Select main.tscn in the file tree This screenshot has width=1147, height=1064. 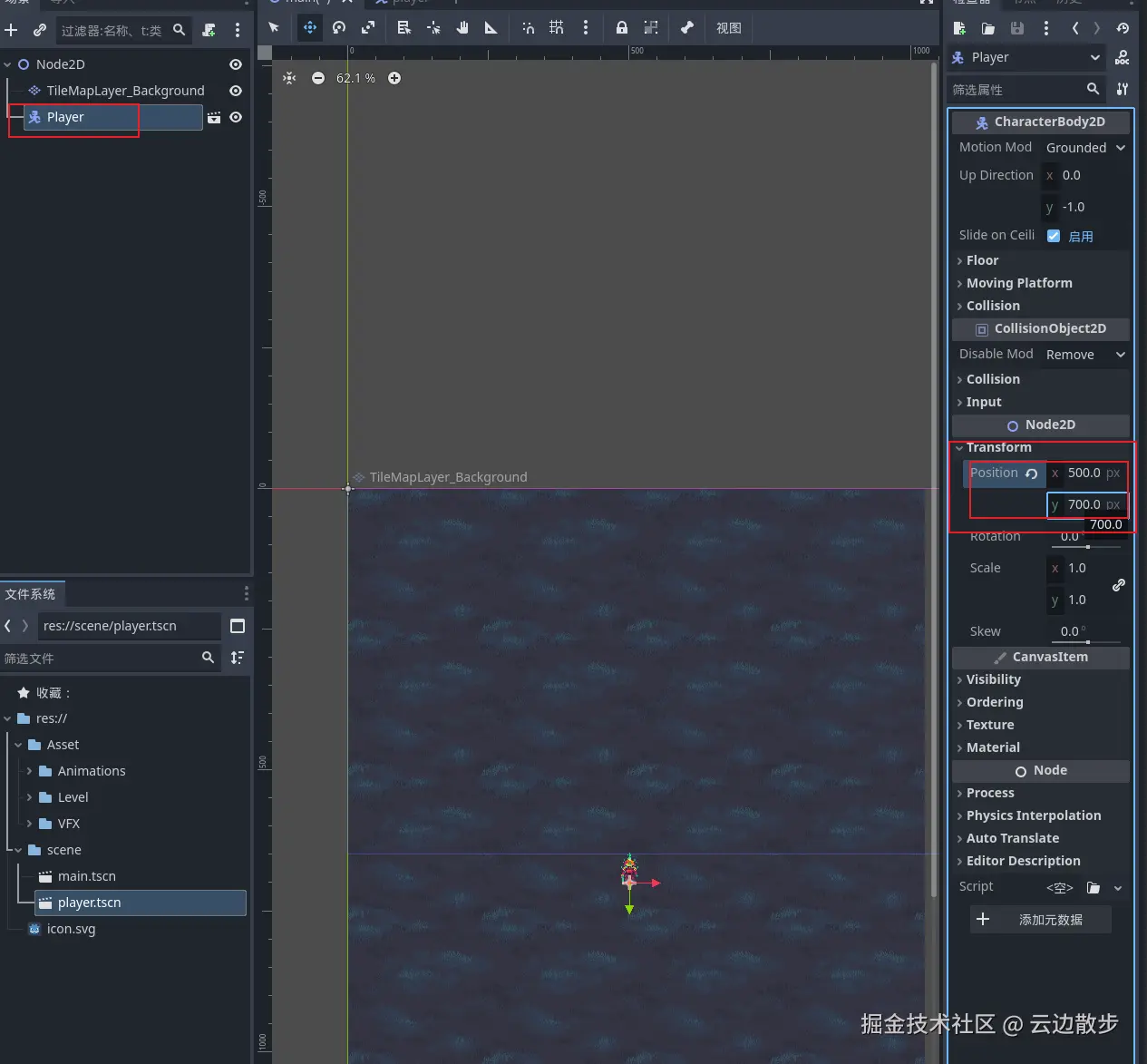[87, 876]
